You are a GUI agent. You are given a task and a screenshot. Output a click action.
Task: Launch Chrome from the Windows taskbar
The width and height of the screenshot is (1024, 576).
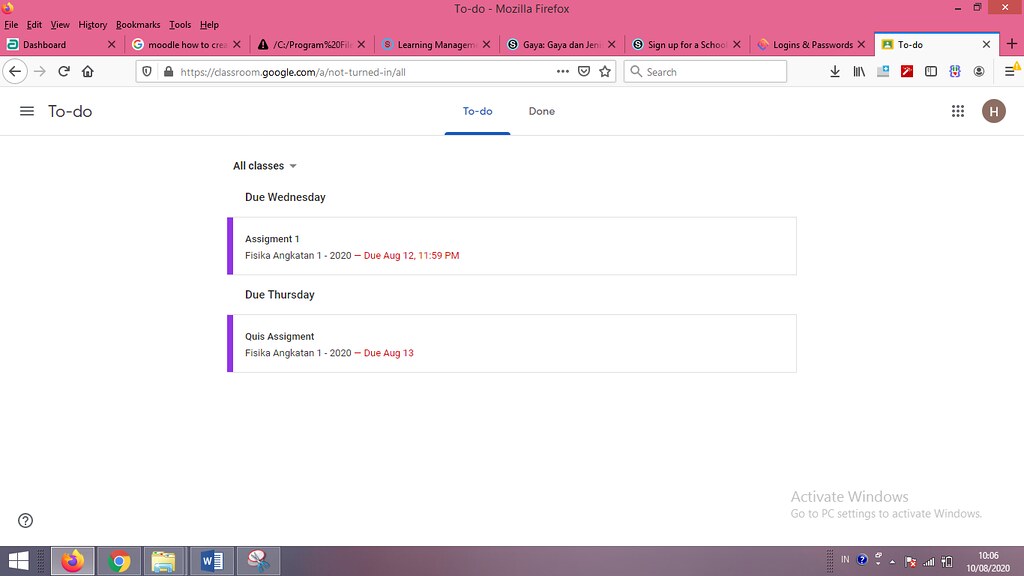[x=119, y=561]
